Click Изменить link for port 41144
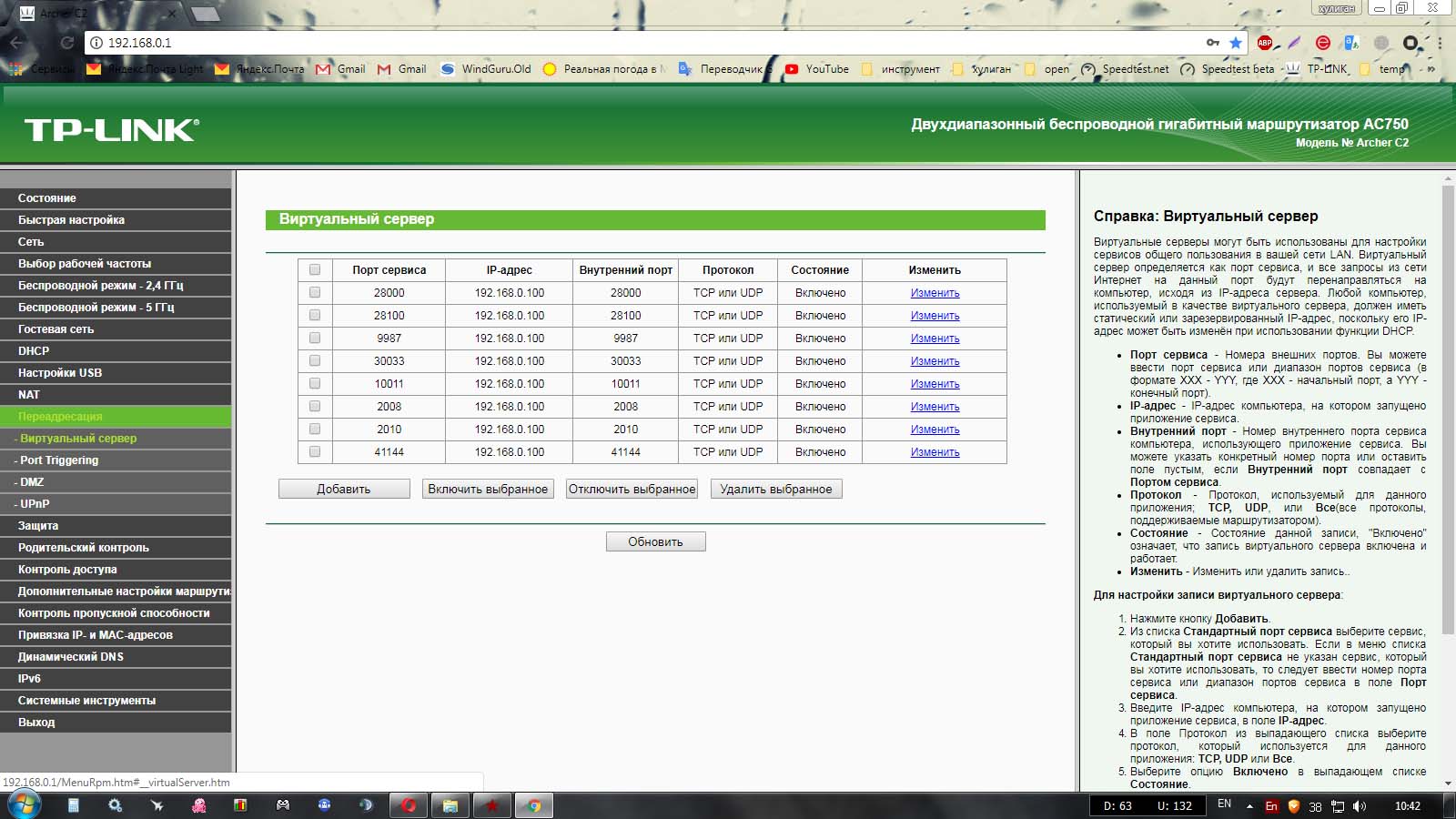This screenshot has width=1456, height=819. tap(935, 452)
